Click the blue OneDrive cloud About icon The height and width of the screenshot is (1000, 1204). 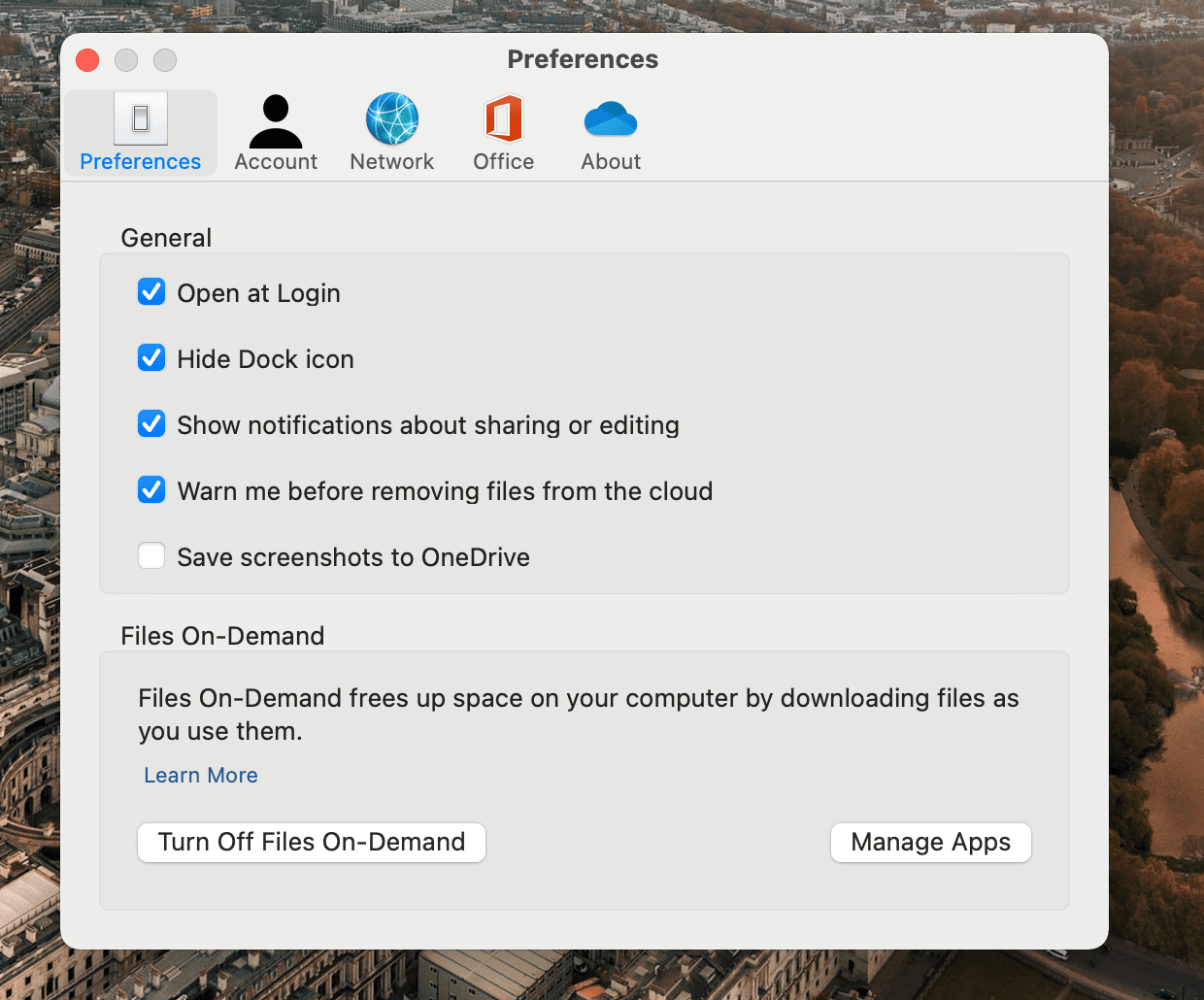point(611,118)
